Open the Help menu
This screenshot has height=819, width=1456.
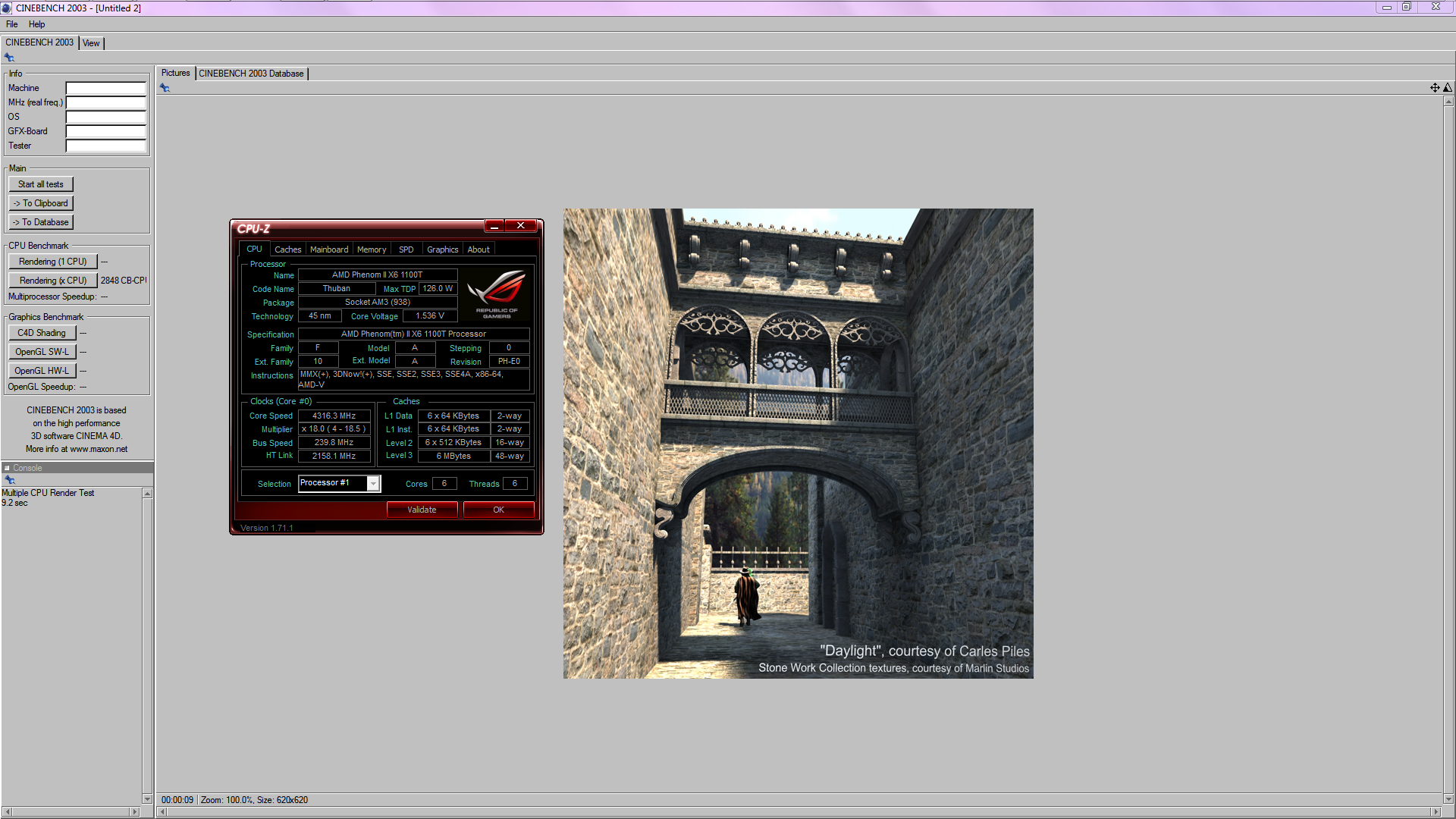point(36,24)
